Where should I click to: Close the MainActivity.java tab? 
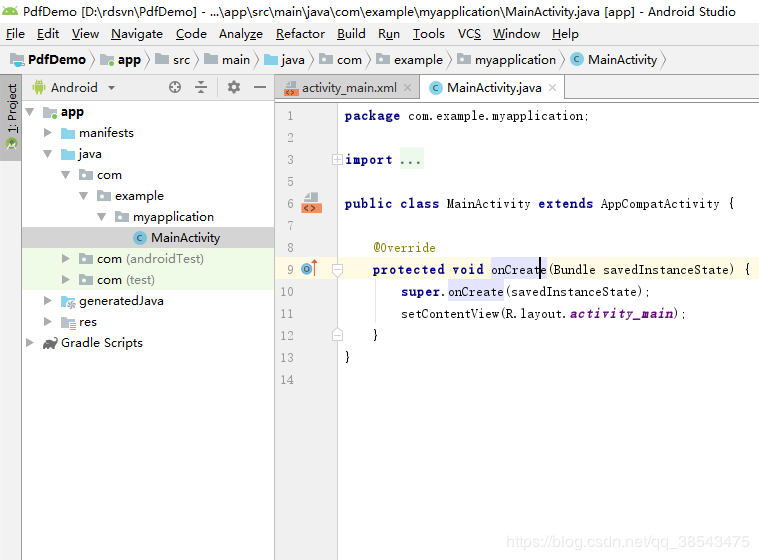(552, 88)
